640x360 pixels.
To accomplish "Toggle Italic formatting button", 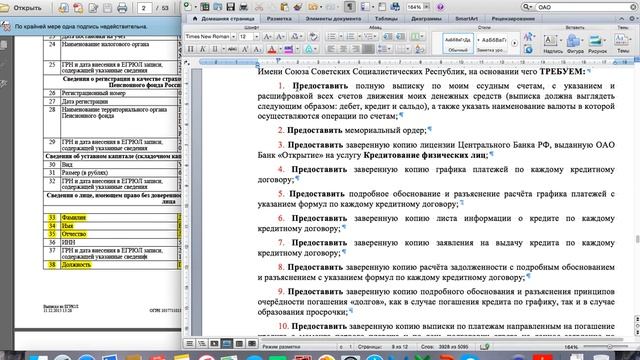I will pyautogui.click(x=202, y=49).
